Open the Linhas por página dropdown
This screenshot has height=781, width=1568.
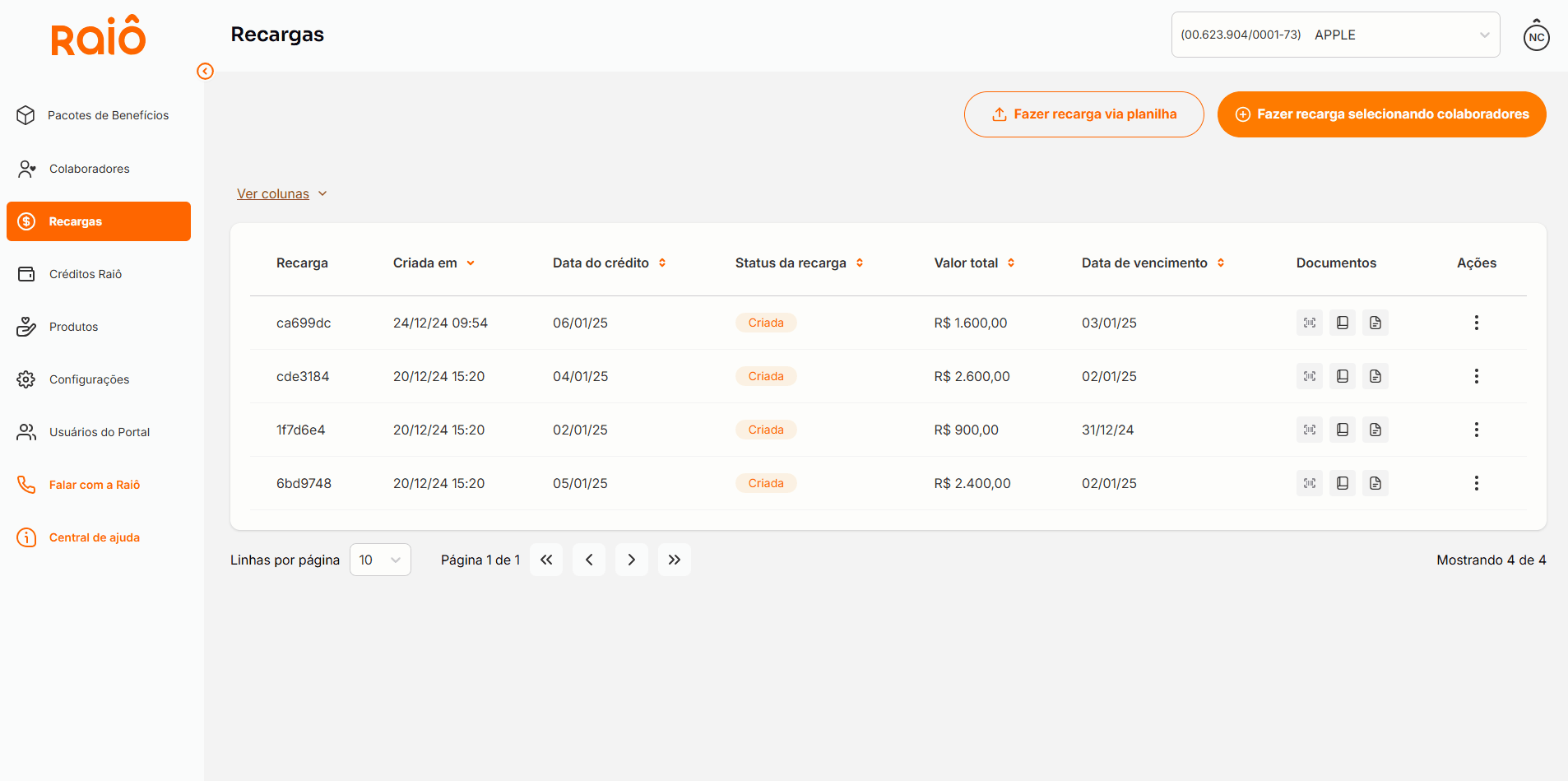point(380,560)
